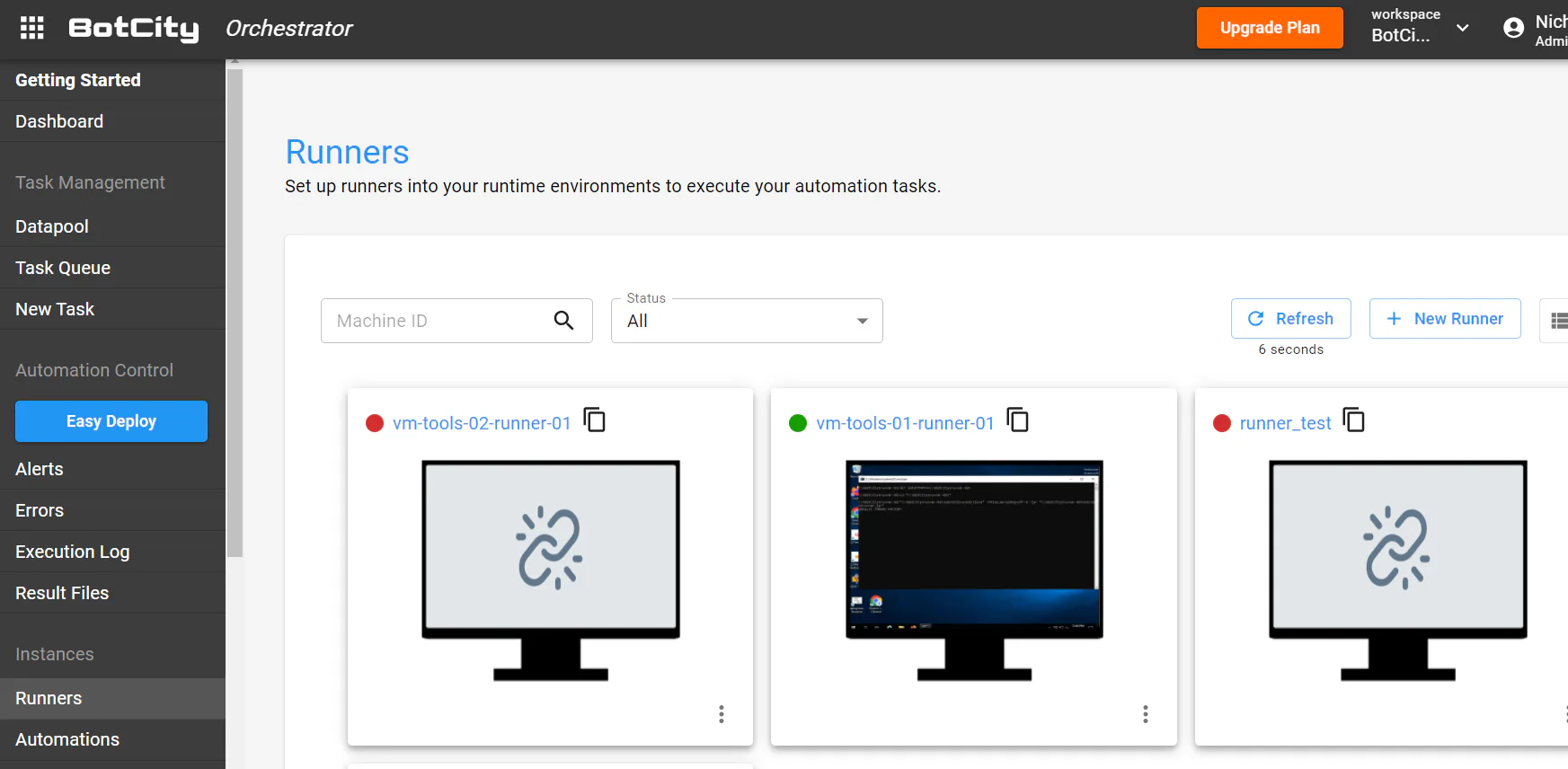Click the search magnifier in Machine ID field

coord(563,320)
